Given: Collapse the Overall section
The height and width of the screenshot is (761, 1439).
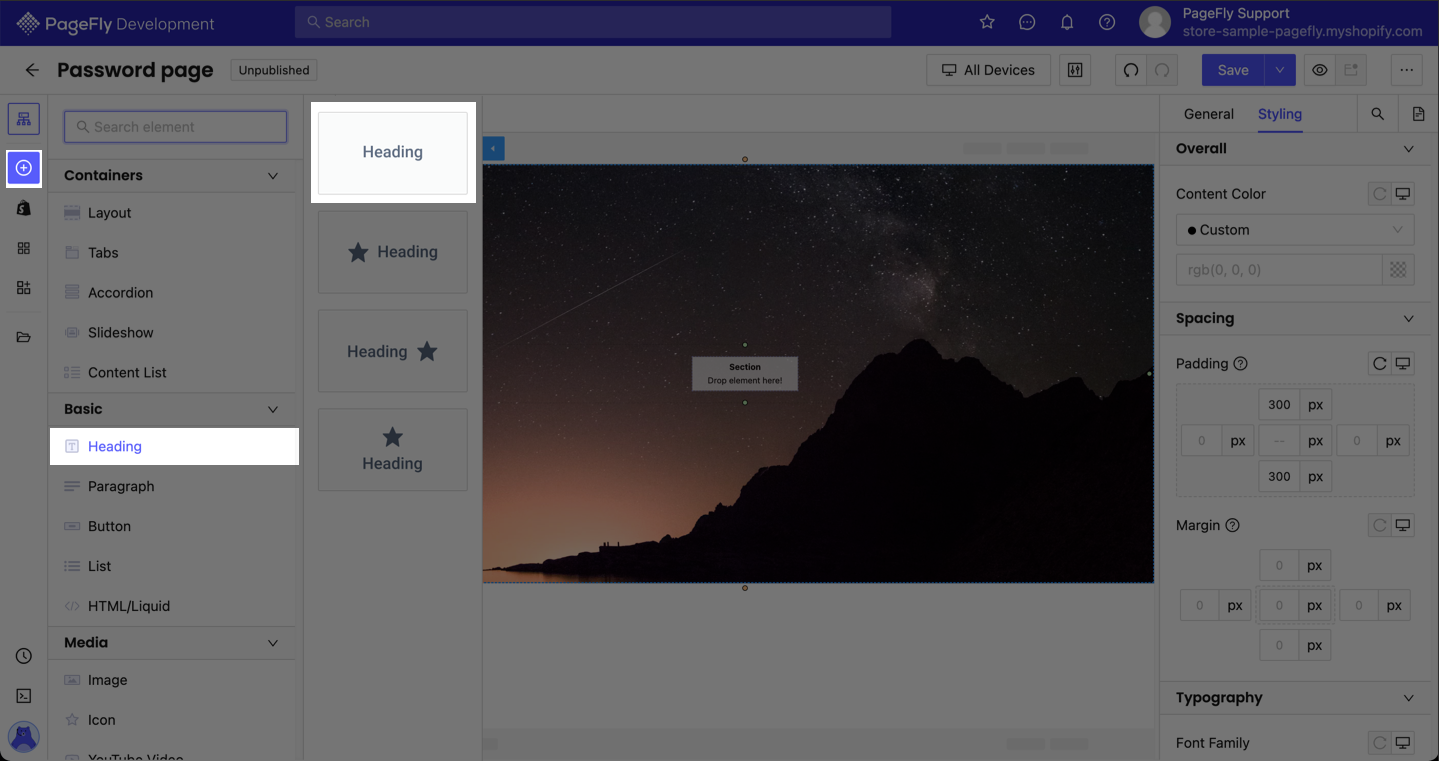Looking at the screenshot, I should pos(1409,149).
